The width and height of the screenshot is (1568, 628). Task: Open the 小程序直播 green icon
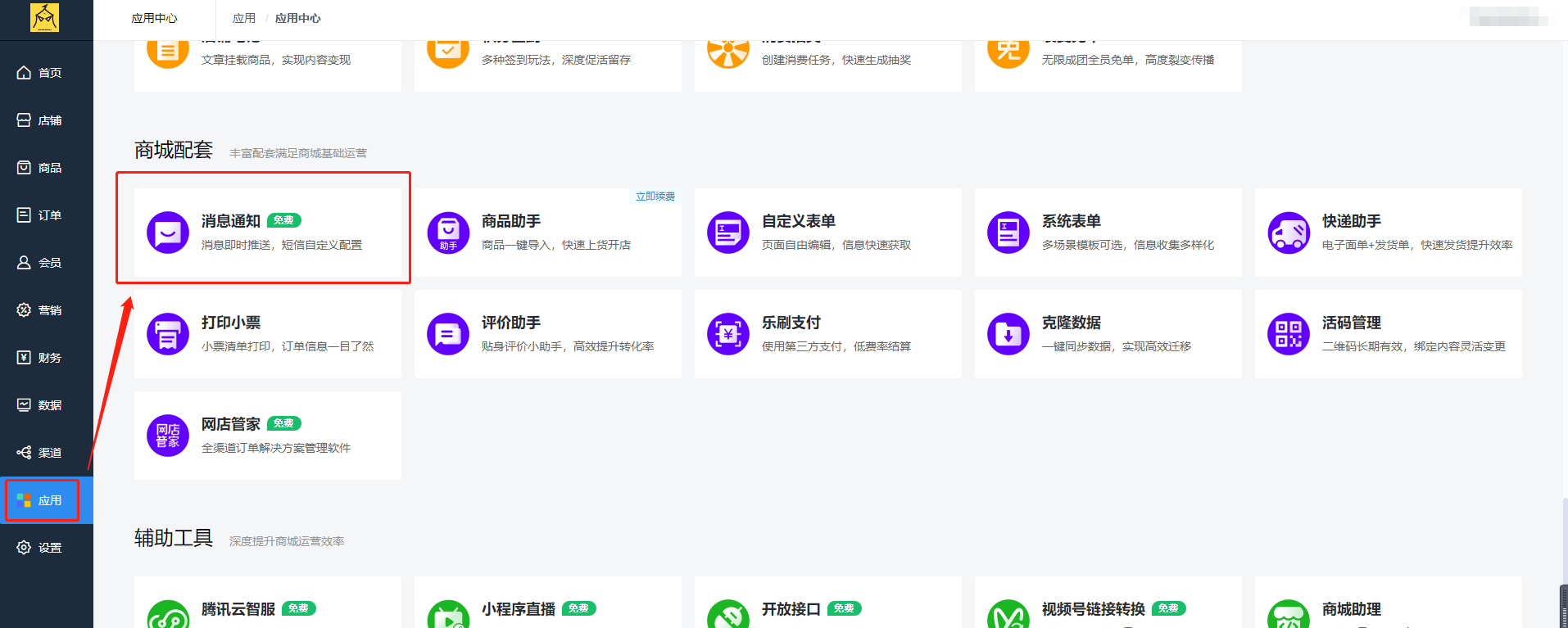point(448,615)
